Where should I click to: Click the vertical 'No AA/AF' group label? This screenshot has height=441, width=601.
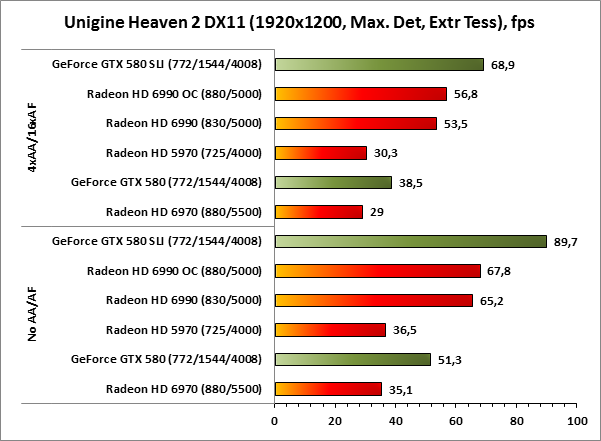tap(34, 315)
